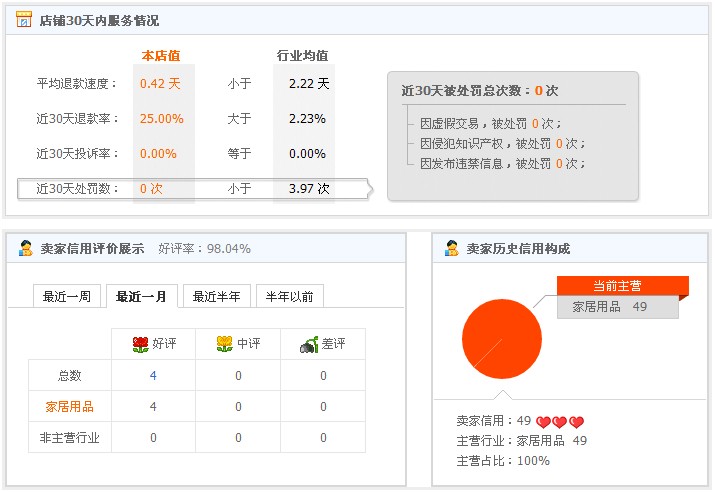Click the red hearts seller credit rating
Image resolution: width=715 pixels, height=492 pixels.
coord(560,422)
